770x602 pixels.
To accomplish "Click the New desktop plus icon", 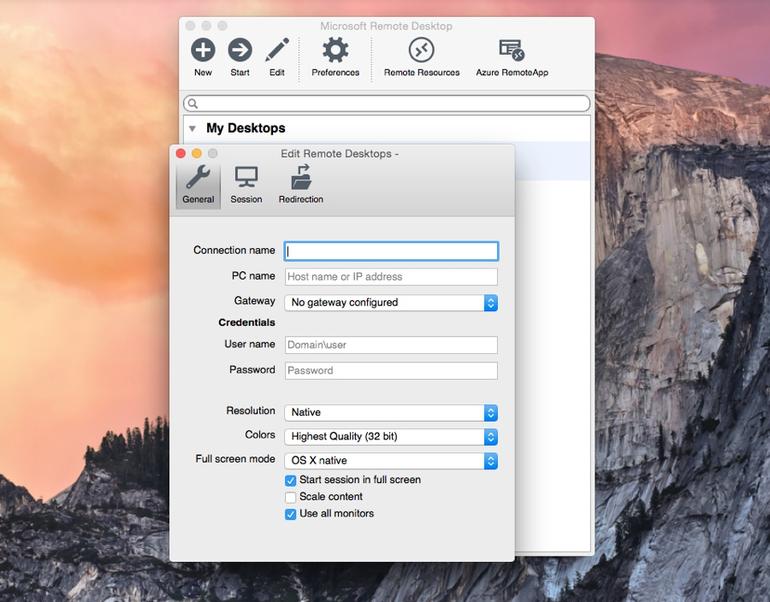I will (x=203, y=50).
